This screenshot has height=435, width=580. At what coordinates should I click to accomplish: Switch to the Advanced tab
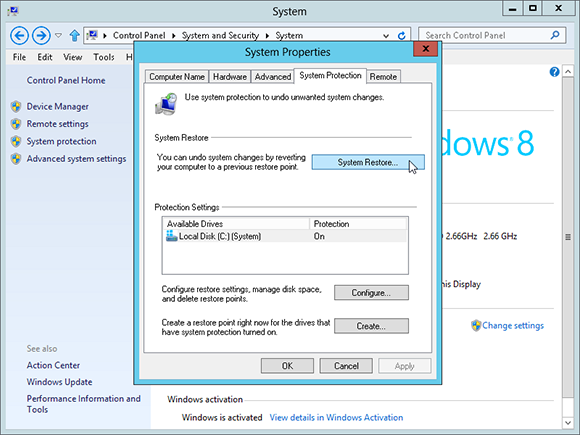(x=273, y=77)
